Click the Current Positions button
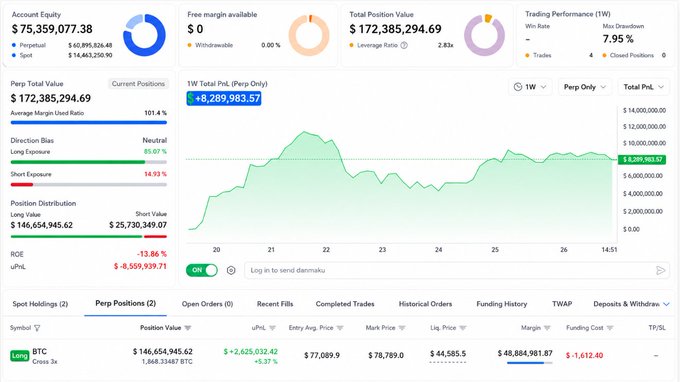Screen dimensions: 680x382 coord(138,84)
